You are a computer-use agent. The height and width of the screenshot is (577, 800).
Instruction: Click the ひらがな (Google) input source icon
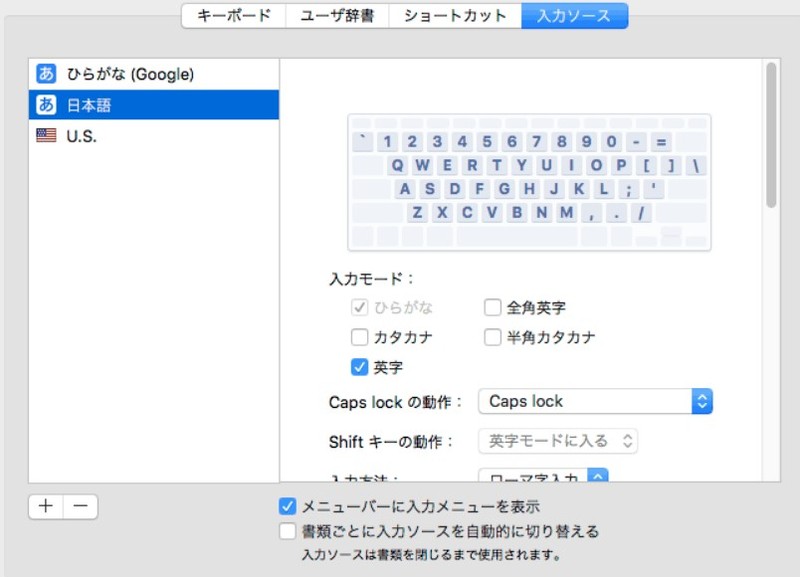click(x=46, y=74)
